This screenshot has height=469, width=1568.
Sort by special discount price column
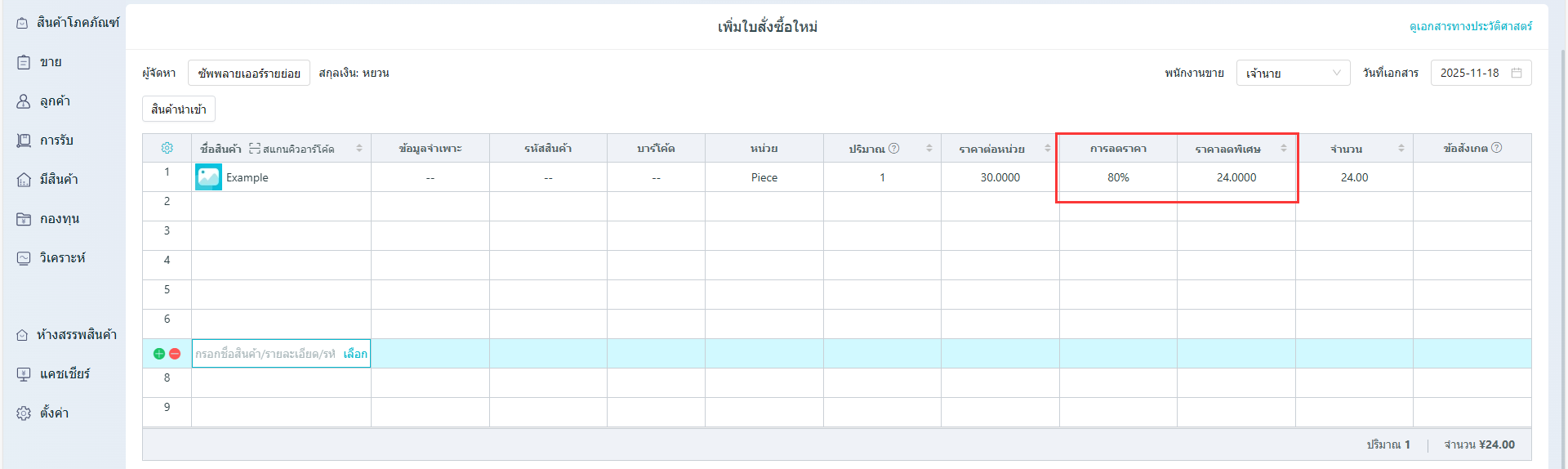[x=1284, y=148]
